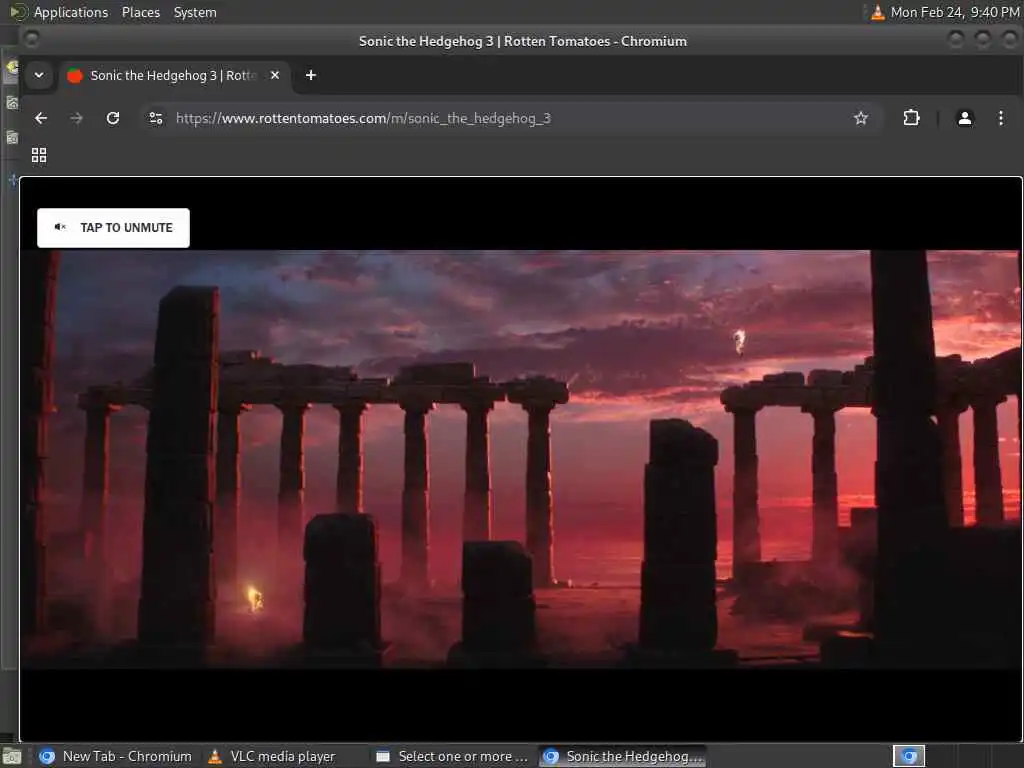The width and height of the screenshot is (1024, 768).
Task: Switch to Select one or more taskbar window
Action: click(453, 756)
